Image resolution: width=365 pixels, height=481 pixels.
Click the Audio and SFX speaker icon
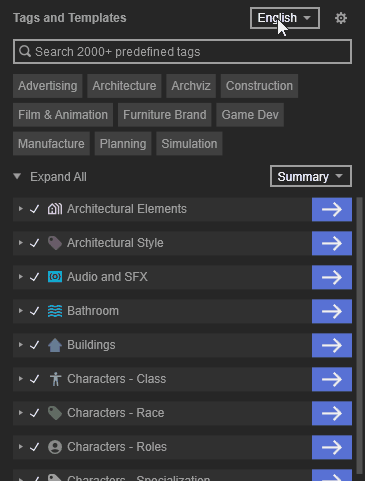55,277
